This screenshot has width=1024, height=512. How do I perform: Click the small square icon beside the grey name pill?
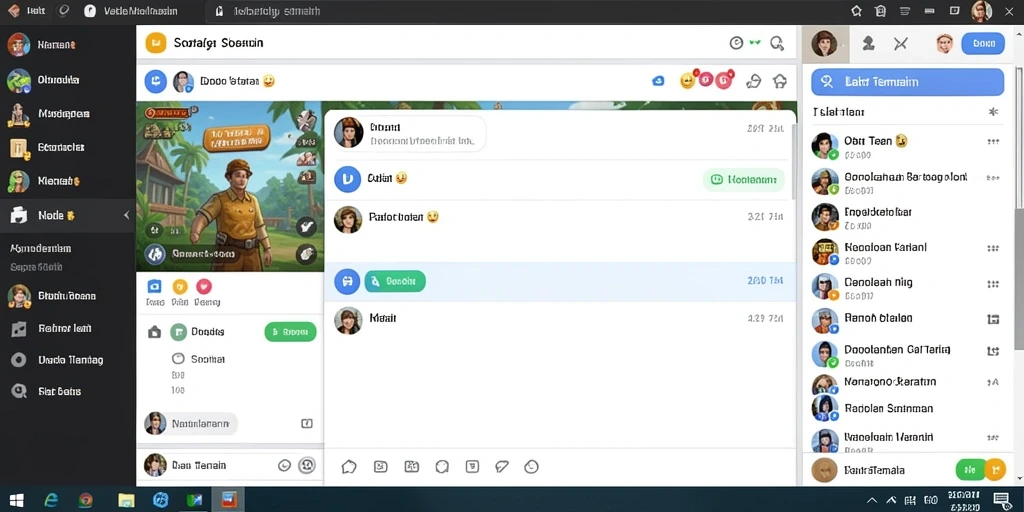307,424
